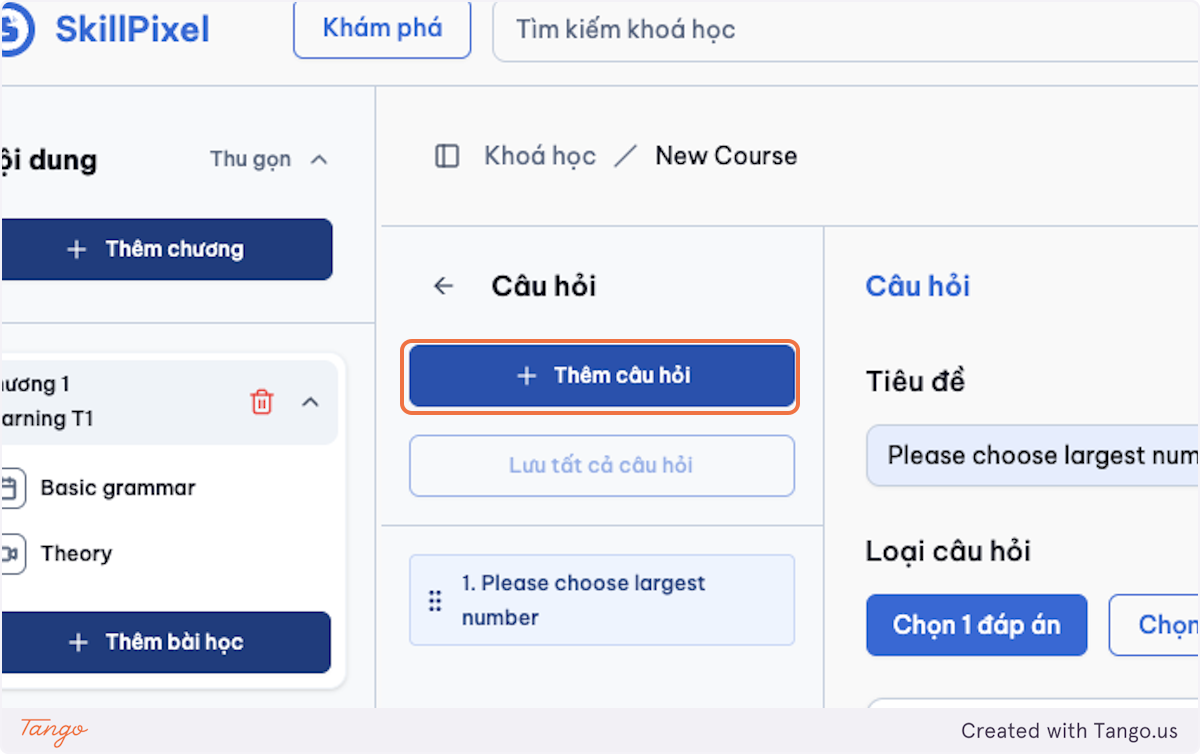Select the second Chọn question type option

point(1155,625)
